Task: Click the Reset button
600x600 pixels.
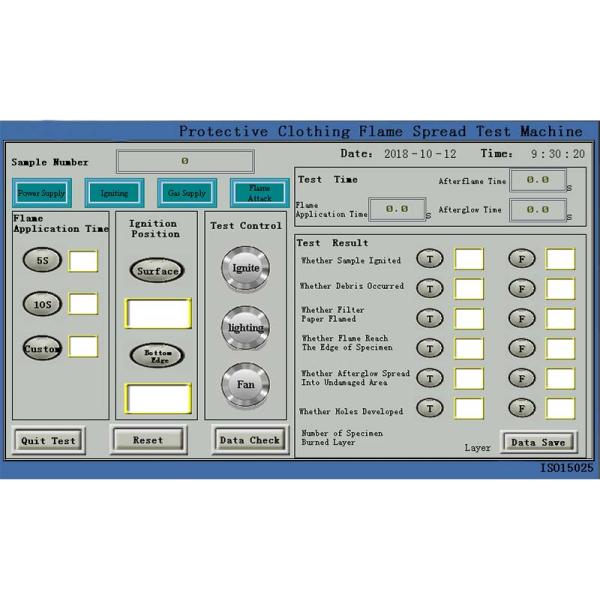Action: coord(148,439)
